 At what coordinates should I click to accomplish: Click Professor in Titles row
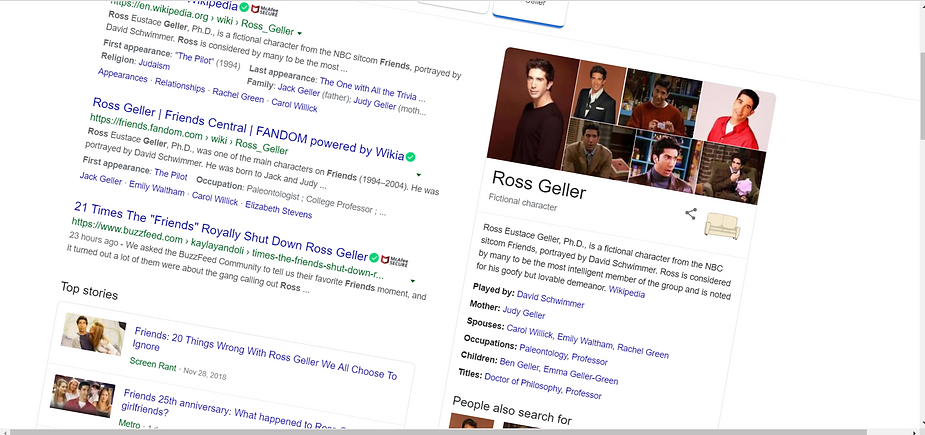pyautogui.click(x=583, y=393)
